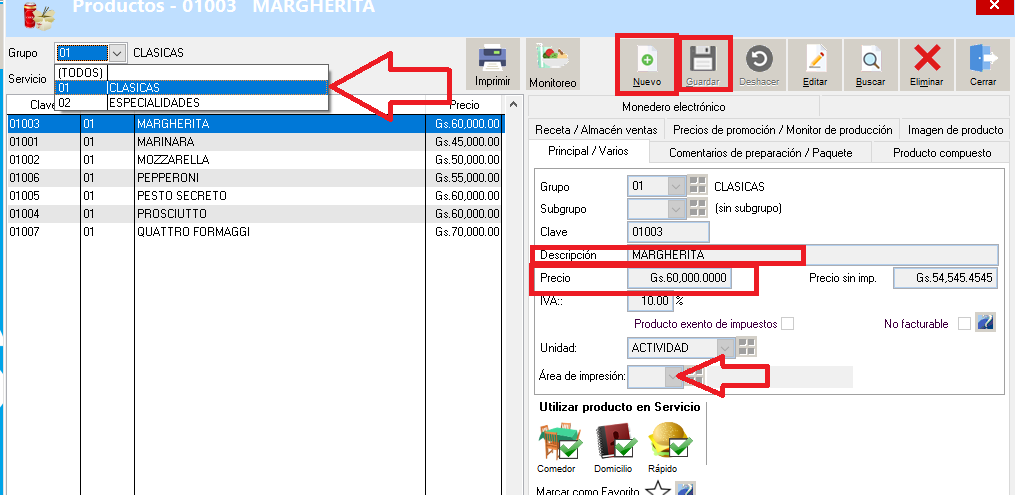1015x495 pixels.
Task: Select the QUATTRO FORMAGGI product row
Action: pos(255,232)
